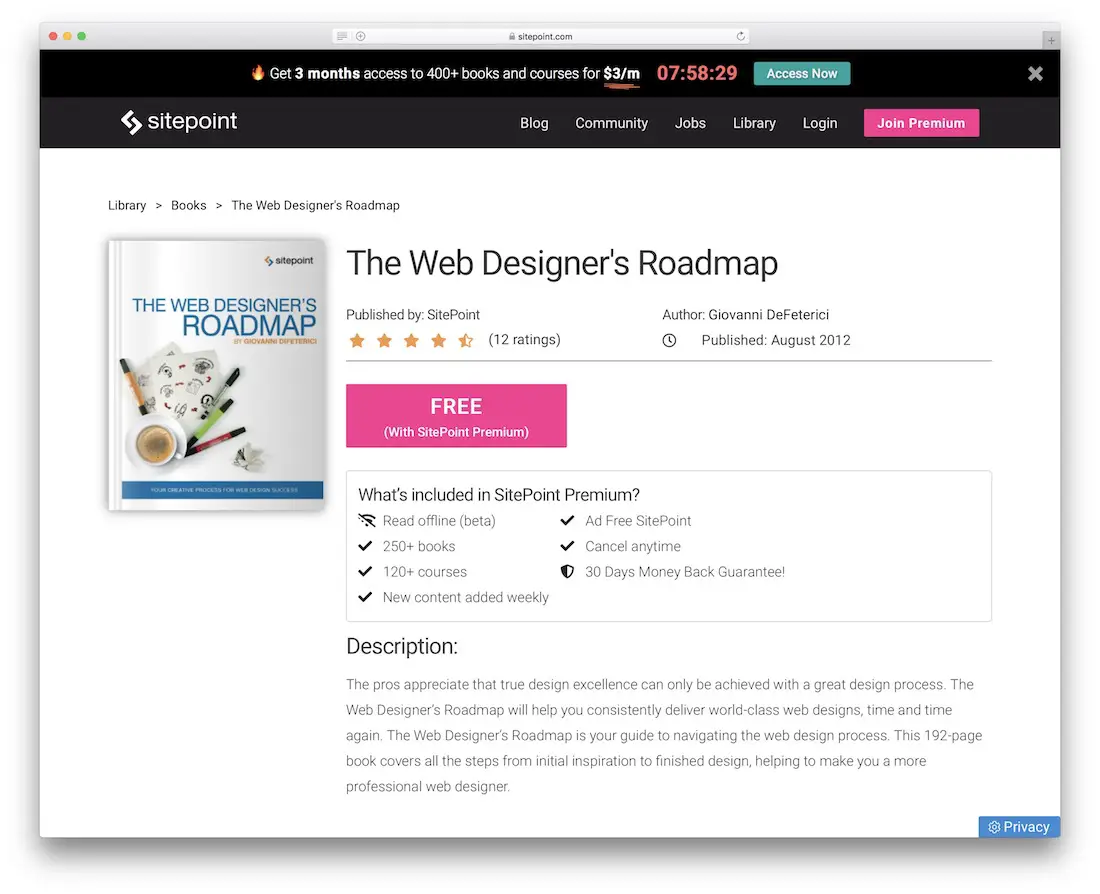Click the first rating star
Viewport: 1100px width, 894px height.
coord(357,340)
